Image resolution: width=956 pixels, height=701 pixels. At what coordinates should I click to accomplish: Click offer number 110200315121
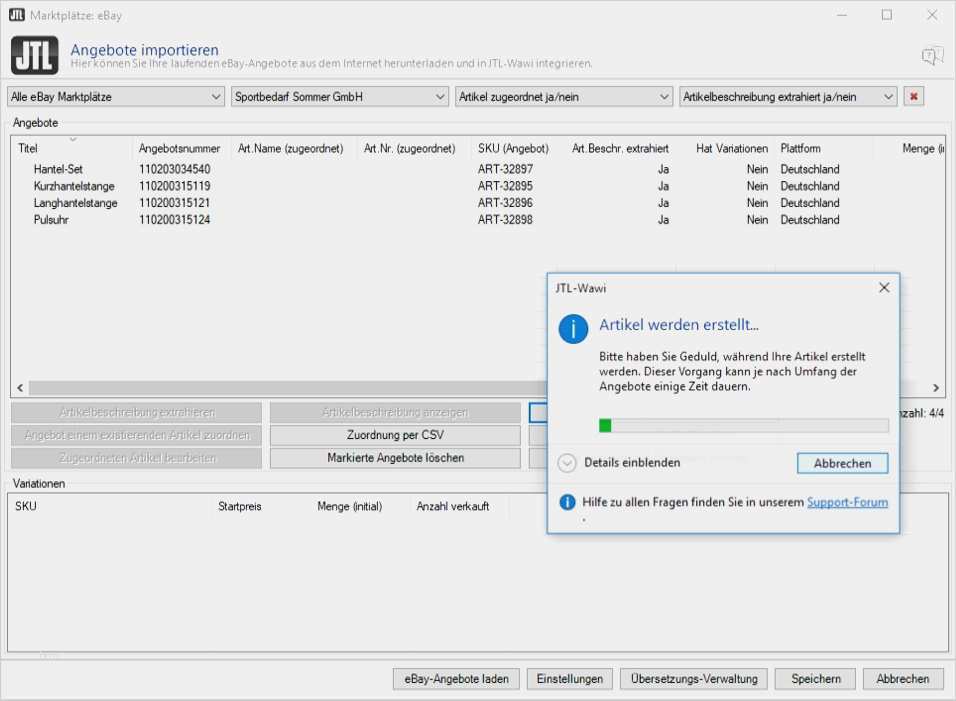174,203
